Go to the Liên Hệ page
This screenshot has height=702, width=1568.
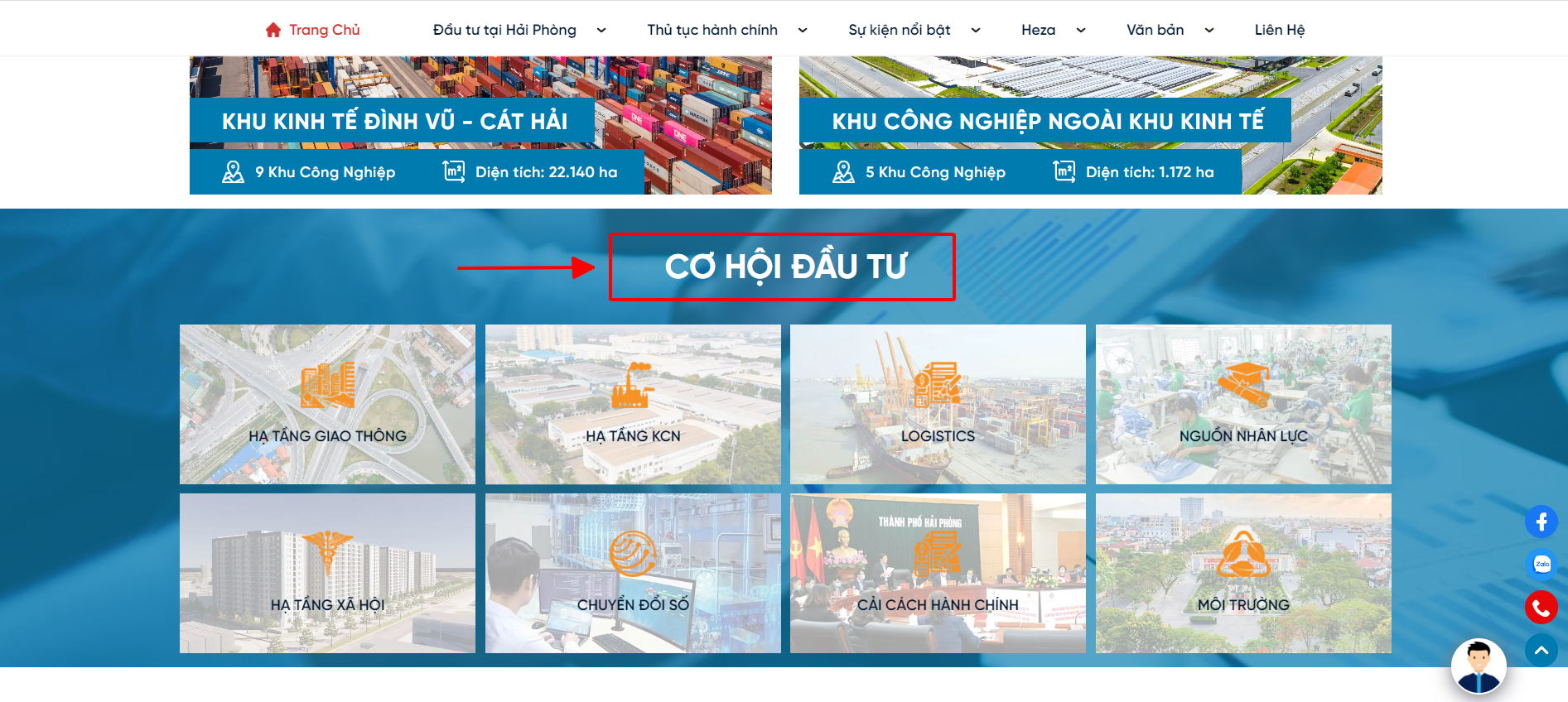click(1279, 31)
